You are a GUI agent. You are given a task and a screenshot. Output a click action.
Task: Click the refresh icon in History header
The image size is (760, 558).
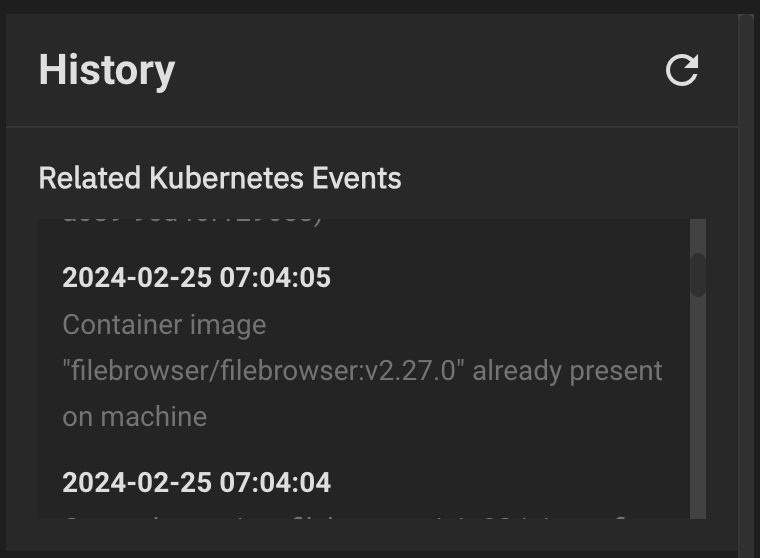[x=682, y=70]
